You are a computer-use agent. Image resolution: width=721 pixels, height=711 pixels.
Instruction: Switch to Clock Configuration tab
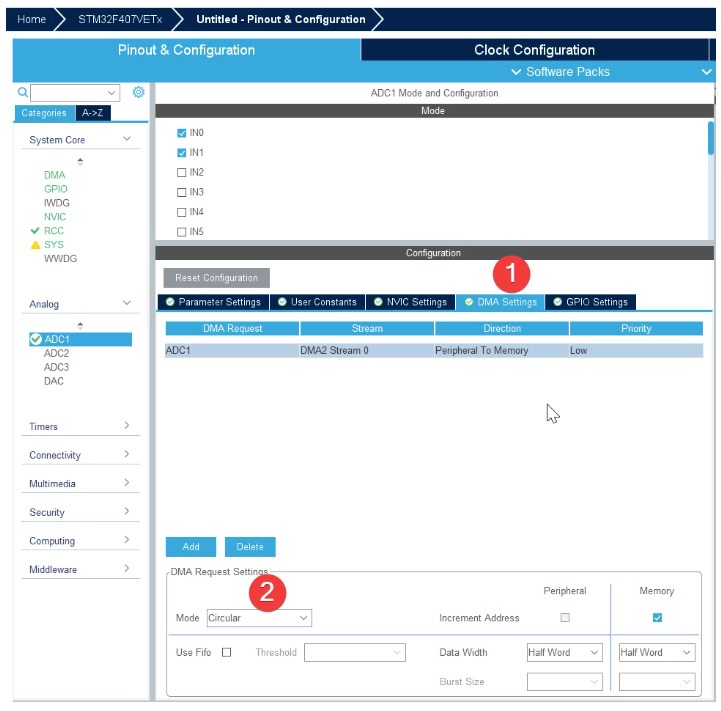click(x=534, y=50)
